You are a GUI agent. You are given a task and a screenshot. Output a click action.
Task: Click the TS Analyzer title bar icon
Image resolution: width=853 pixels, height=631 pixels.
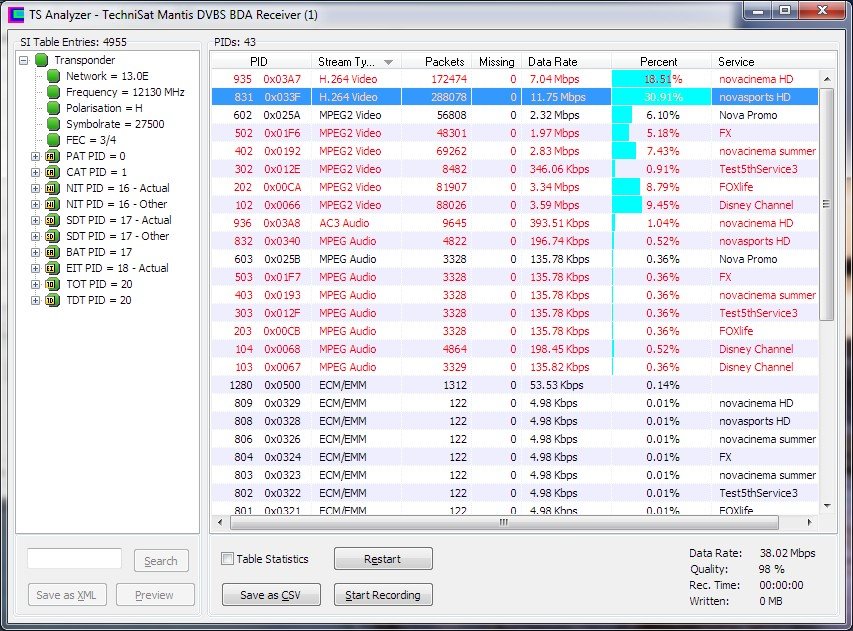[x=16, y=15]
